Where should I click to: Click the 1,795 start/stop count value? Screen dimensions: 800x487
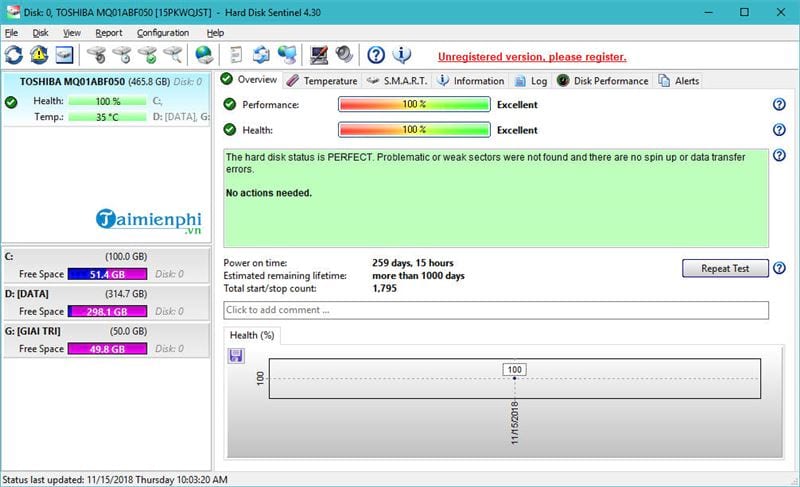pos(384,288)
